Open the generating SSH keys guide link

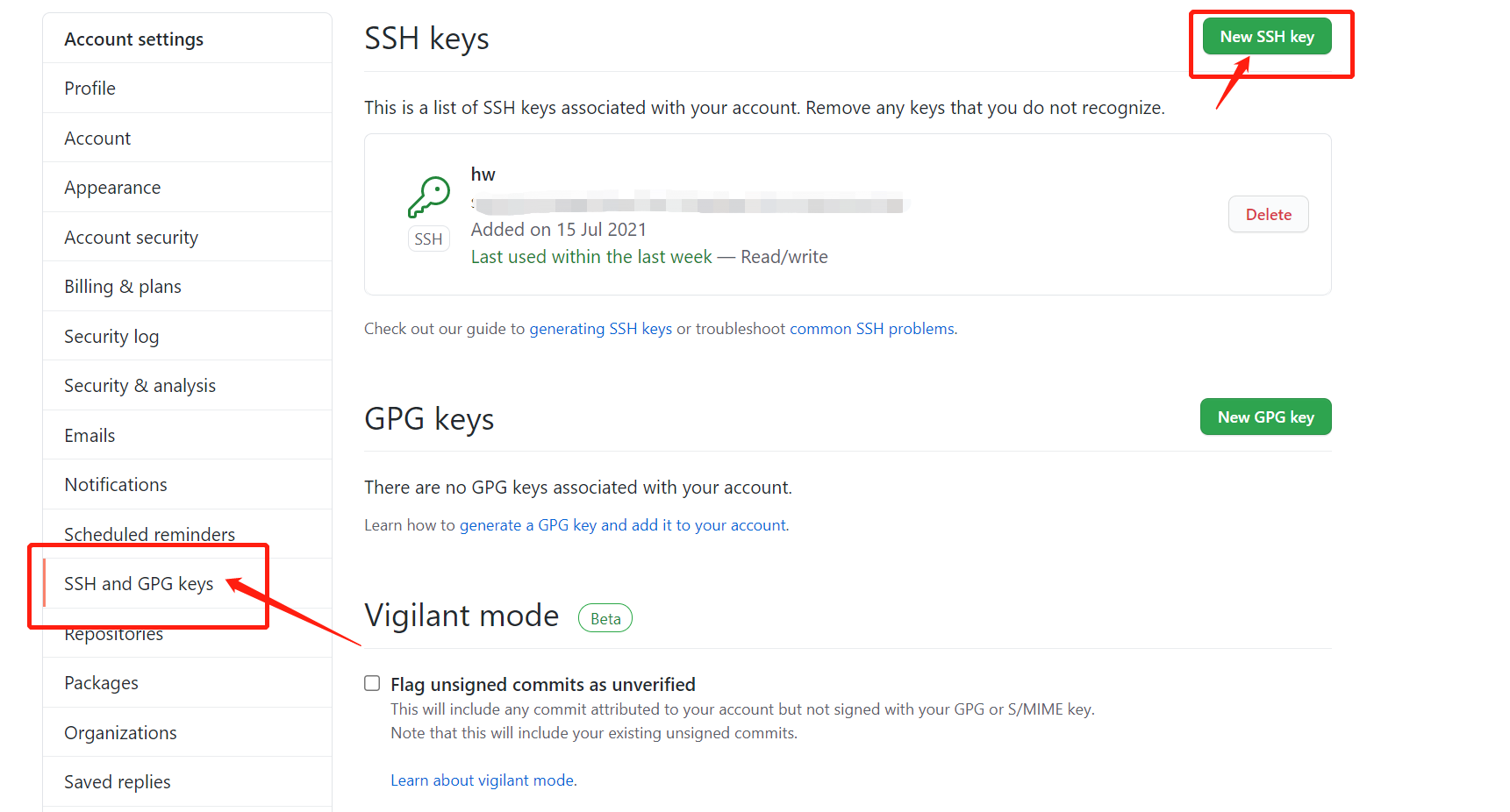(601, 329)
